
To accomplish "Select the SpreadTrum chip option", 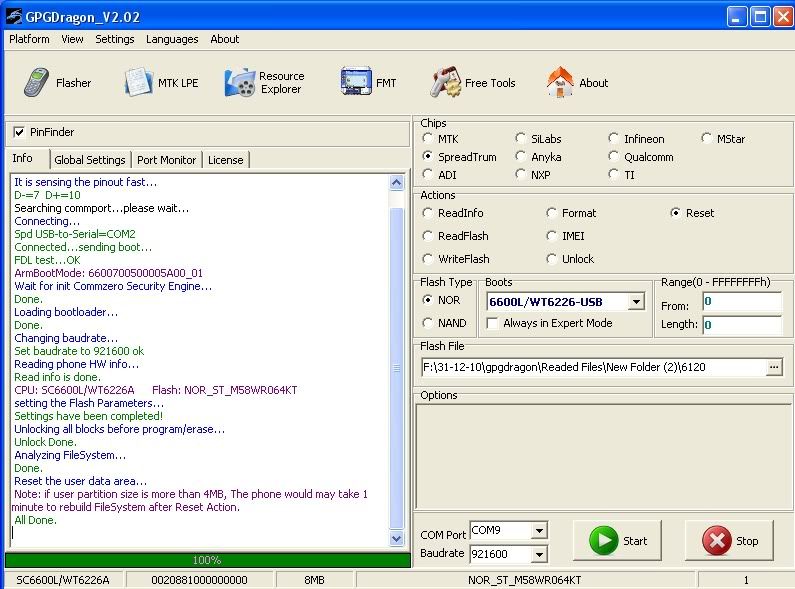I will 427,156.
